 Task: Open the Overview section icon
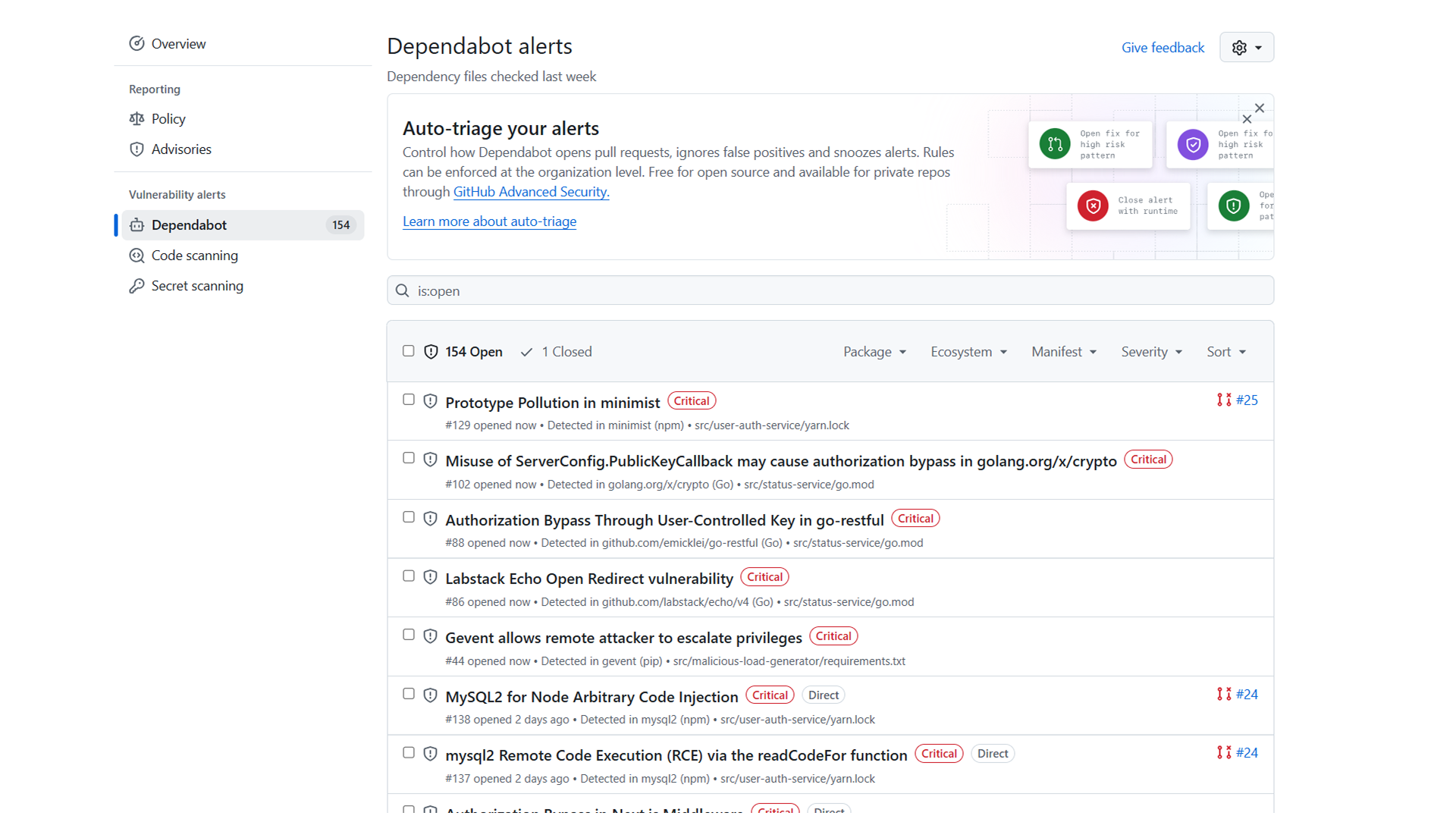click(137, 43)
